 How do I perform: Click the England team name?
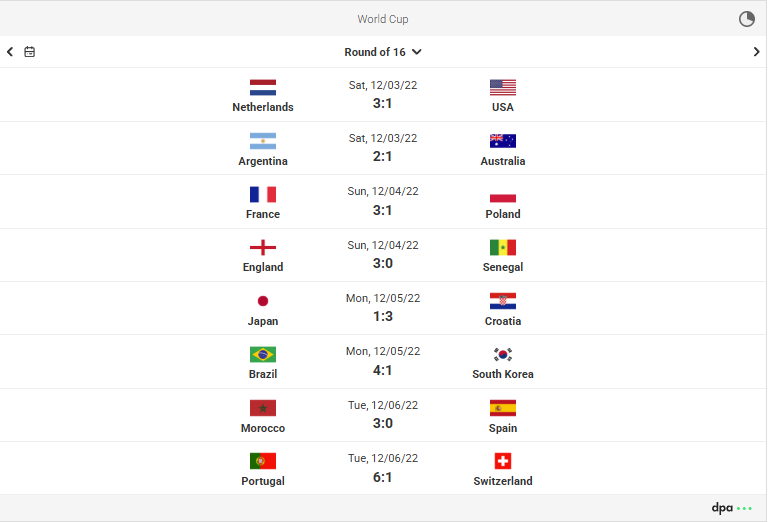click(263, 267)
